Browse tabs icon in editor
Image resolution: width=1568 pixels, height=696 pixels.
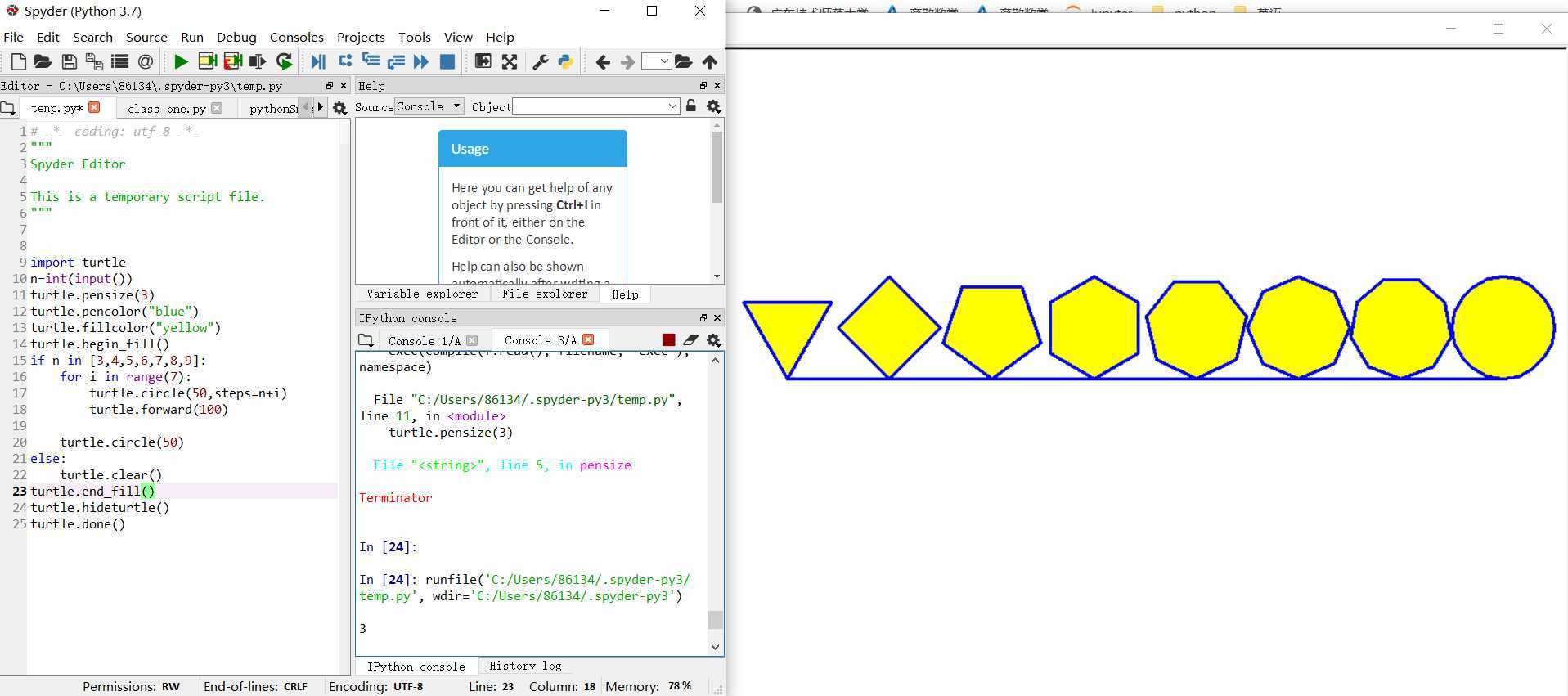pos(8,108)
